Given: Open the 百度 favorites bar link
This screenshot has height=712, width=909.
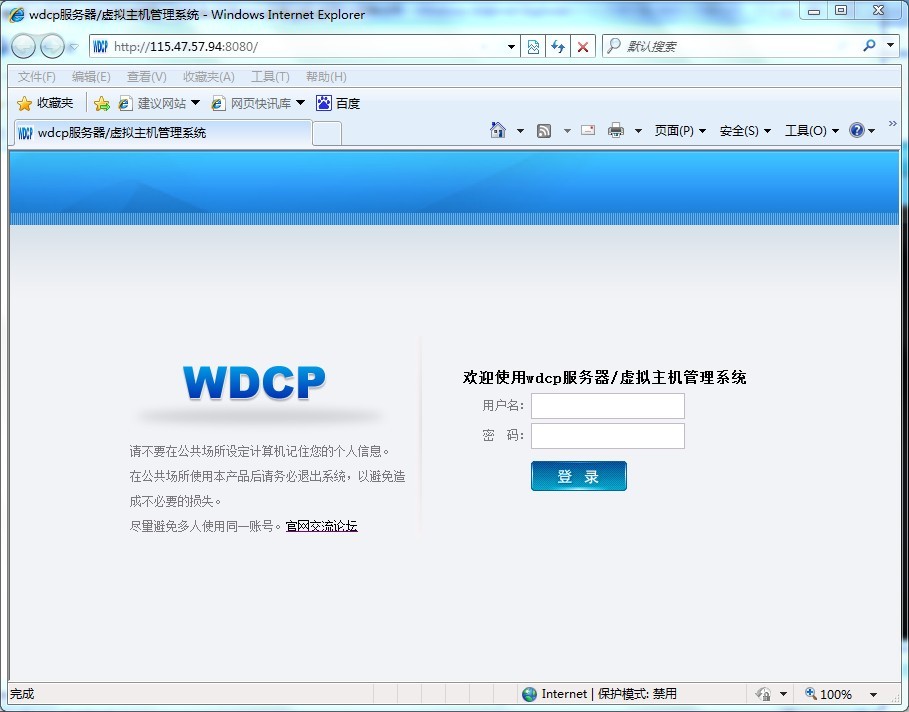Looking at the screenshot, I should (x=339, y=103).
